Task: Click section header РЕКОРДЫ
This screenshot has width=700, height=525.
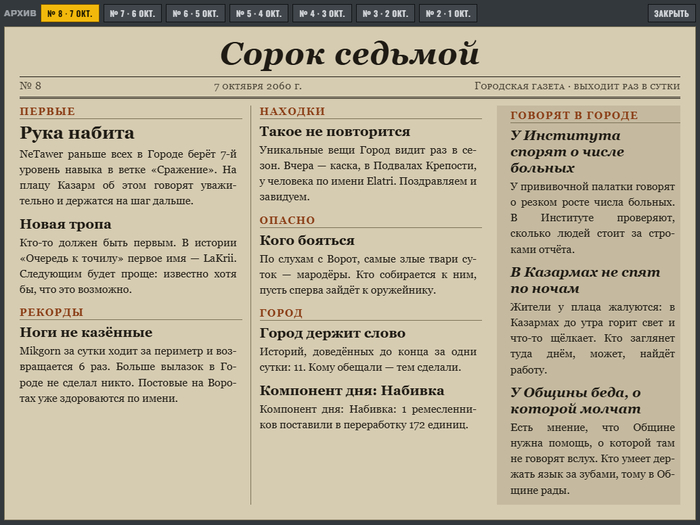Action: (51, 312)
